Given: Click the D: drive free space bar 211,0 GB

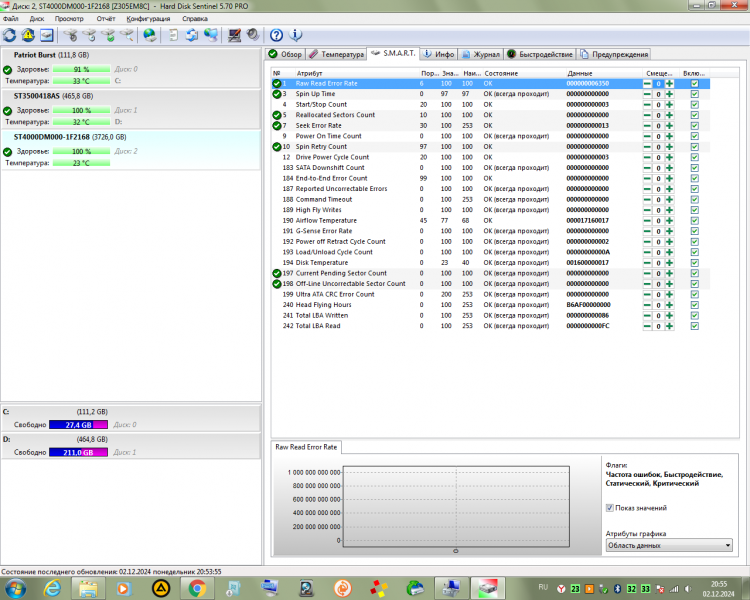Looking at the screenshot, I should coord(78,453).
